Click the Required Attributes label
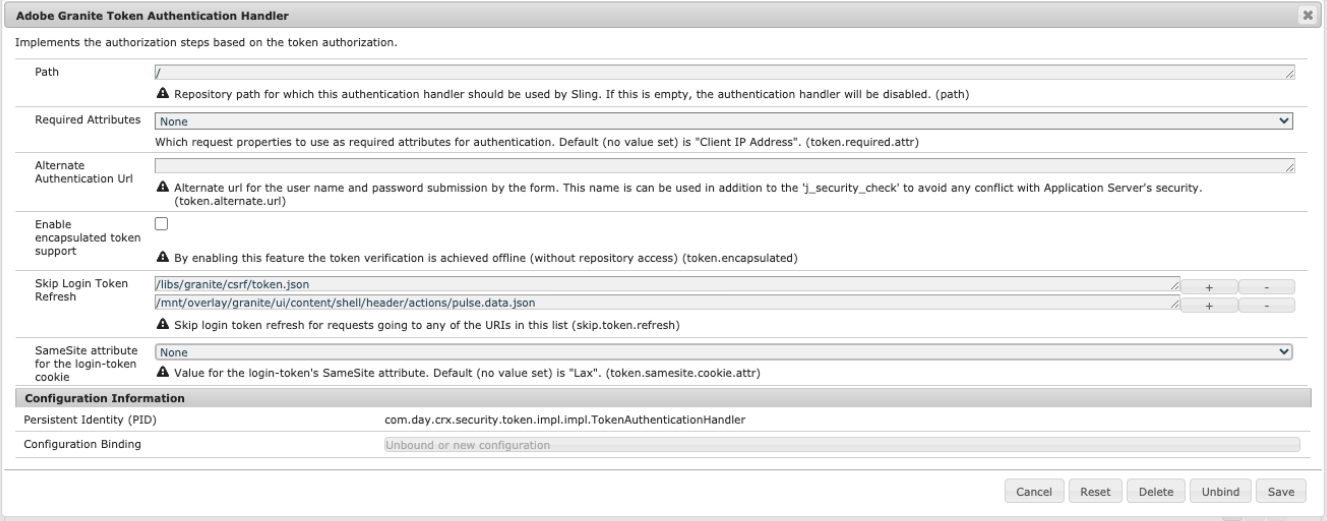The image size is (1327, 521). click(x=88, y=120)
